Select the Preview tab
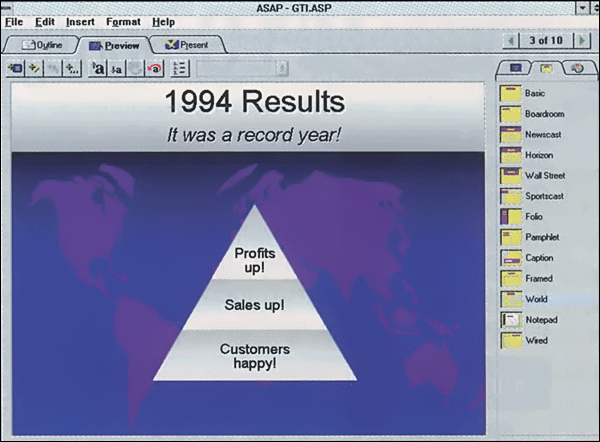Screen dimensions: 600x442 coord(114,46)
